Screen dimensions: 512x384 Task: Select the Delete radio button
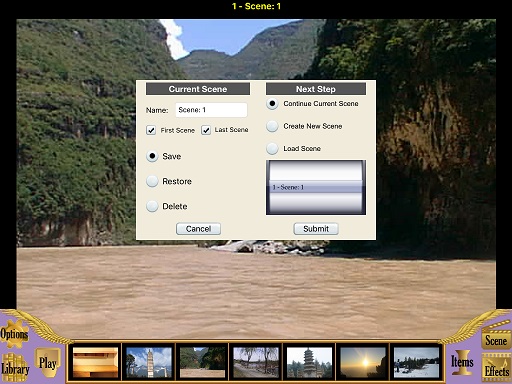[152, 206]
